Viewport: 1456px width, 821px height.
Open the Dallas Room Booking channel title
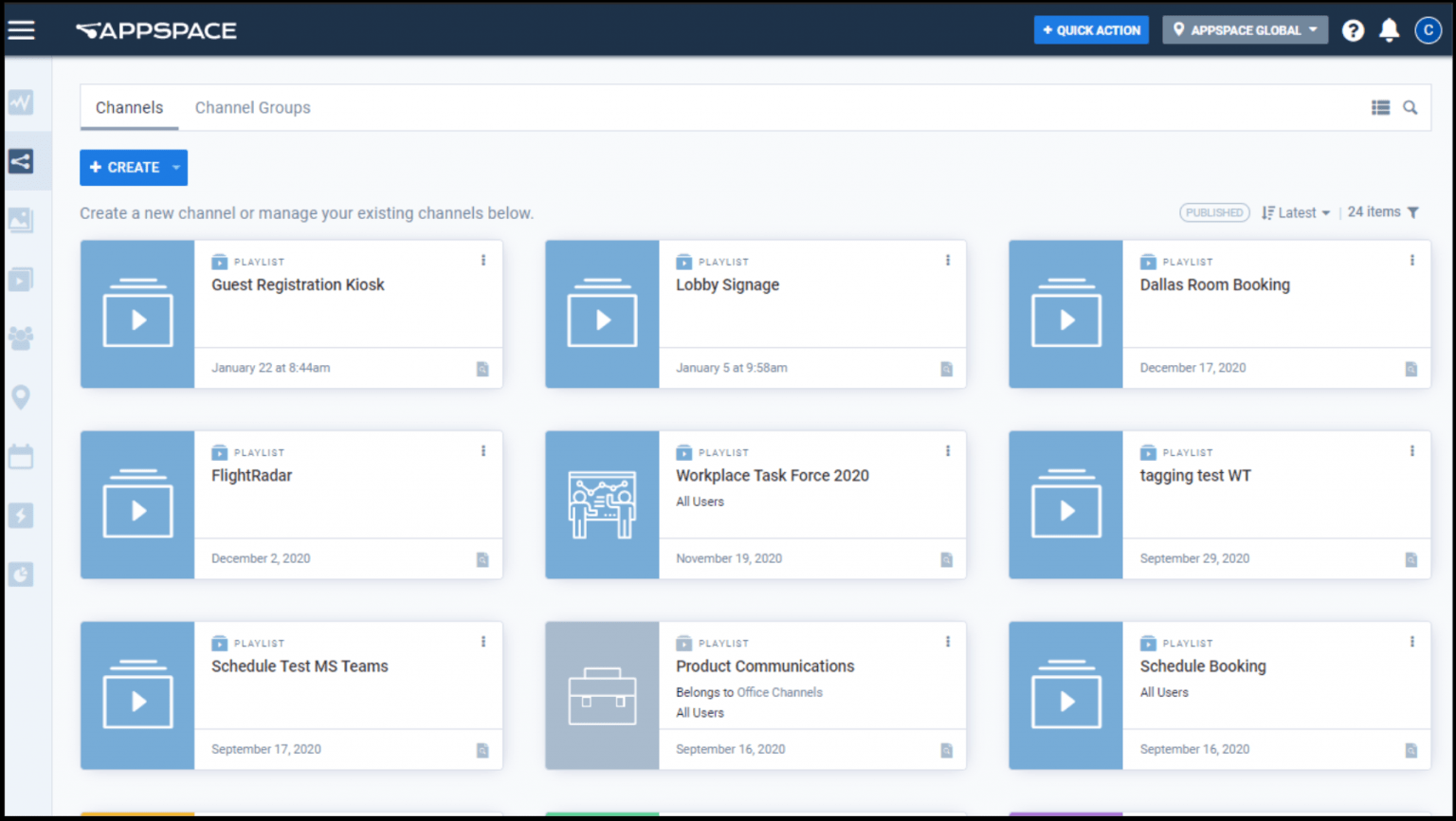coord(1214,284)
